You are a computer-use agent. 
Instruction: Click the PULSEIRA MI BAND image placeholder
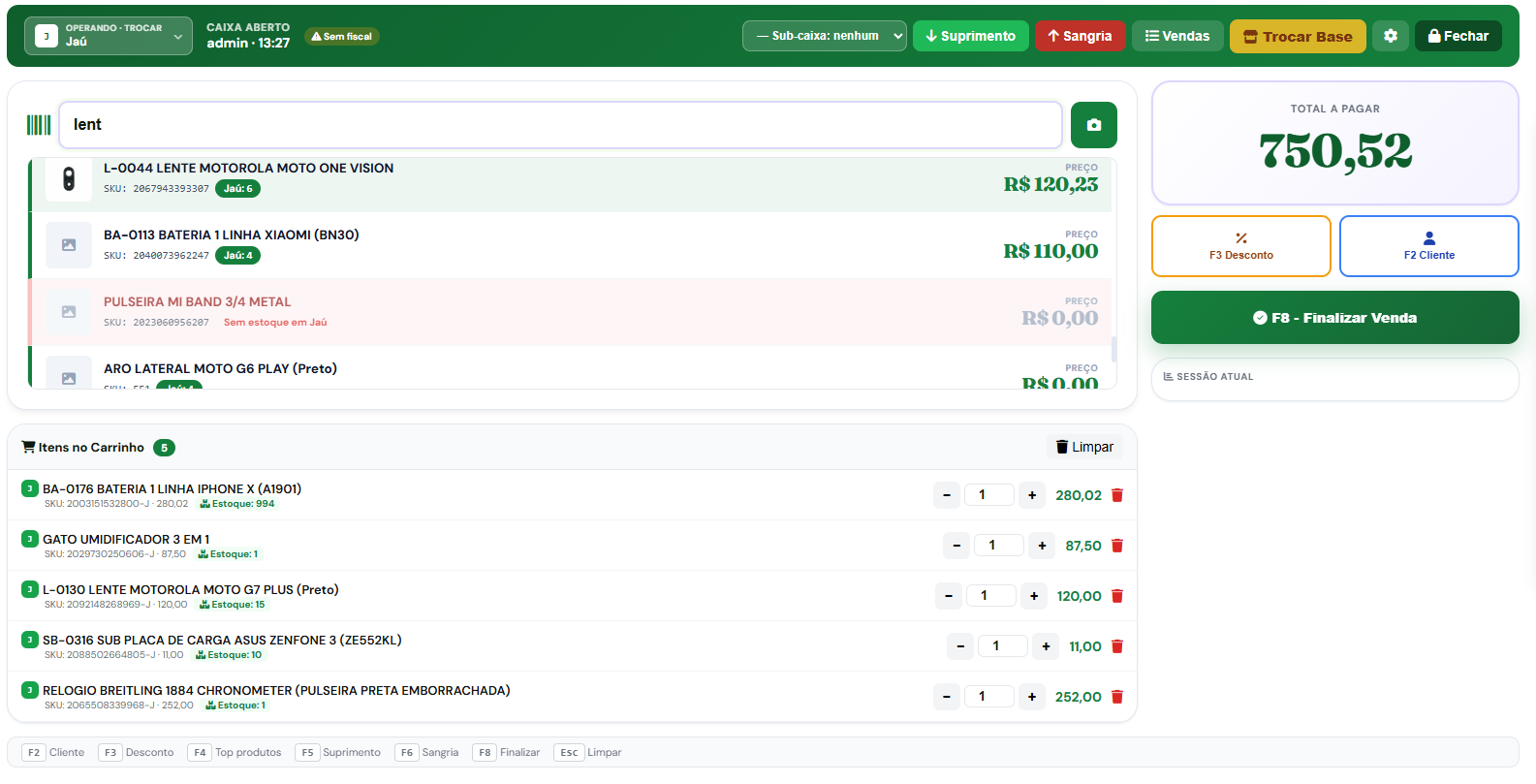(x=69, y=312)
